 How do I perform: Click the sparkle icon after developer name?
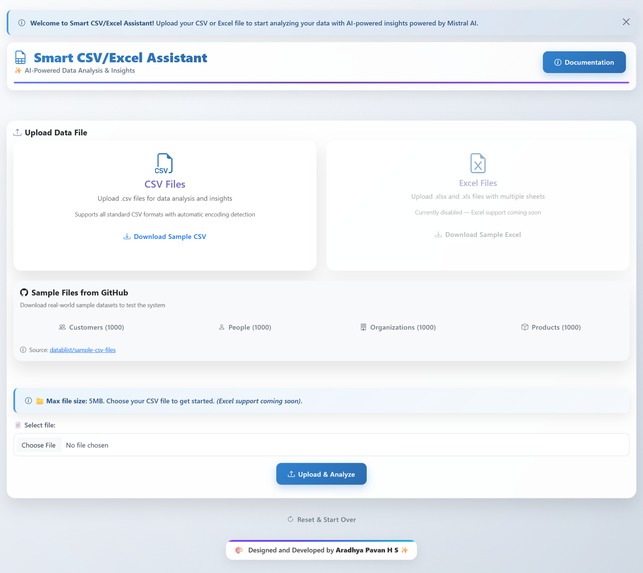click(405, 550)
